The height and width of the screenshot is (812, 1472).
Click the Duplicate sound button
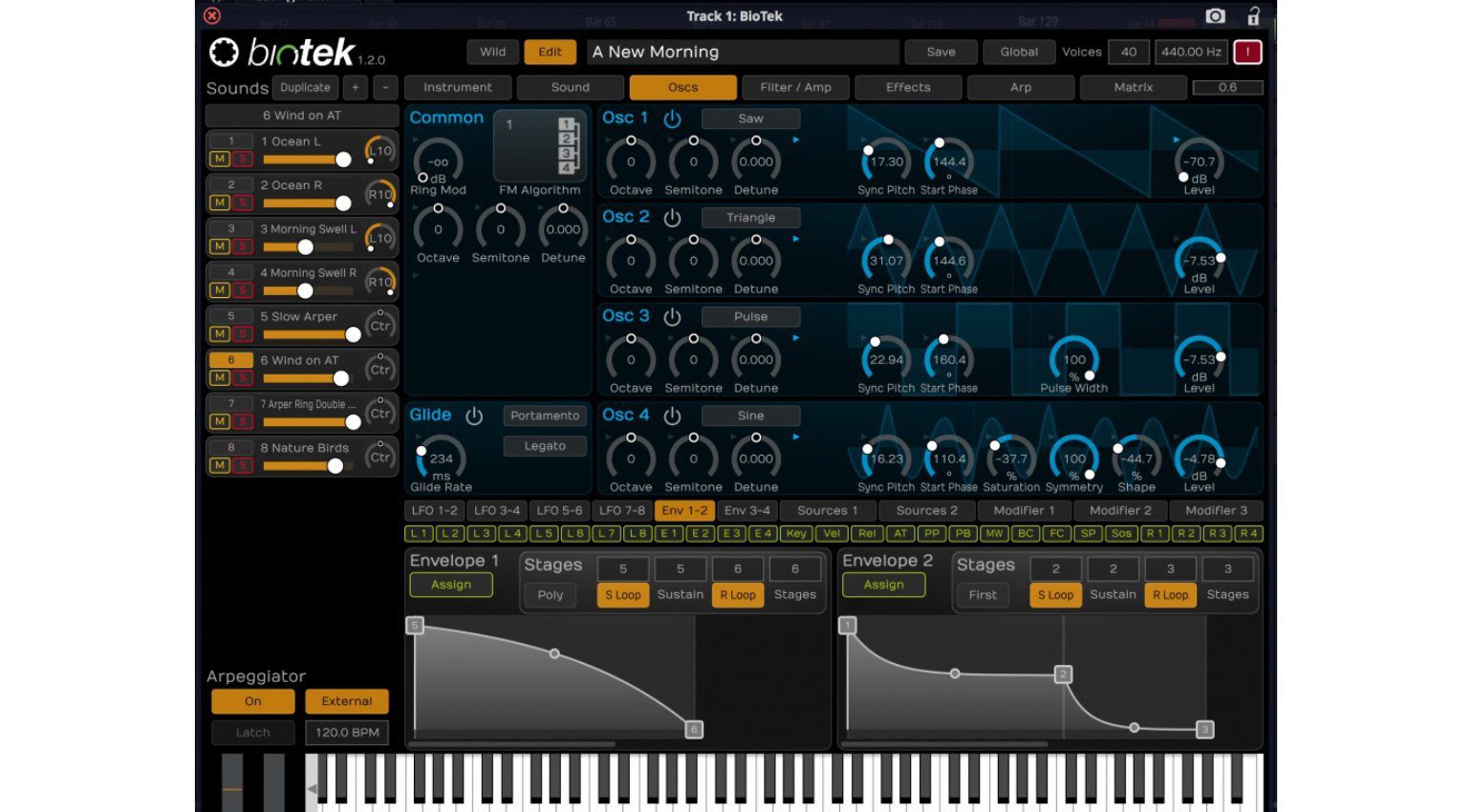pyautogui.click(x=305, y=88)
